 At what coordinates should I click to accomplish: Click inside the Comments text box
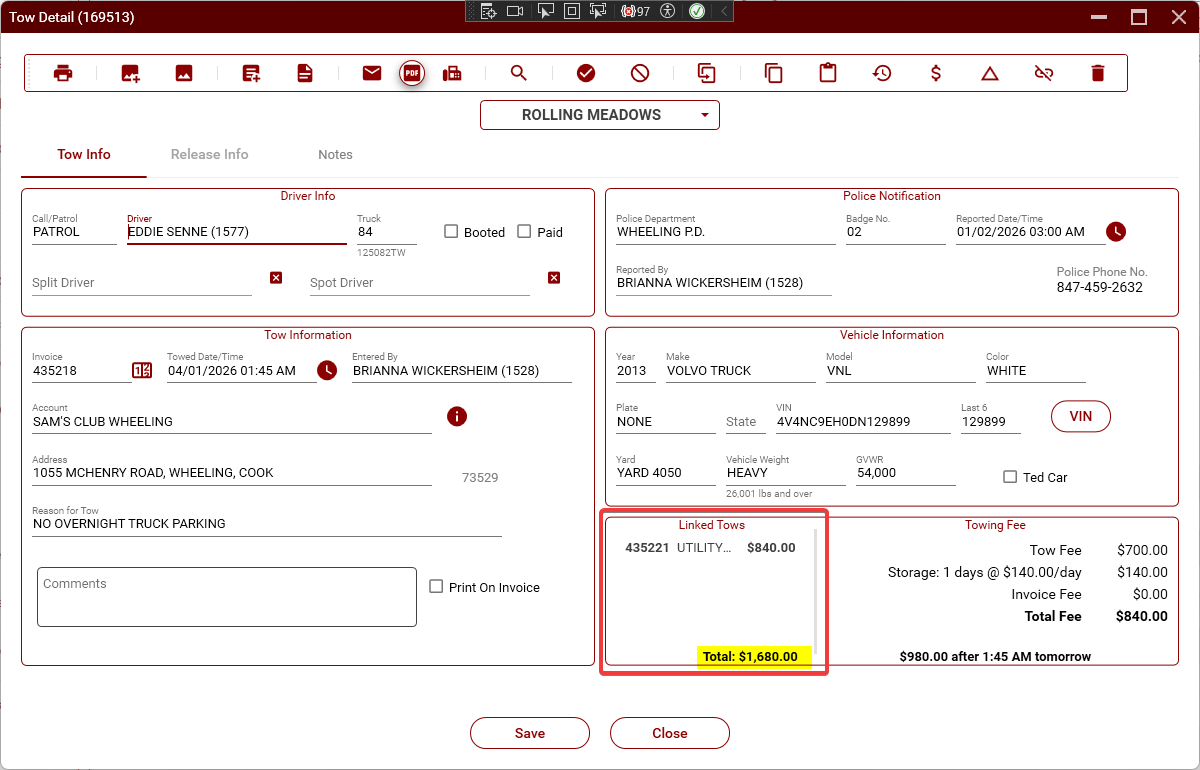[226, 597]
